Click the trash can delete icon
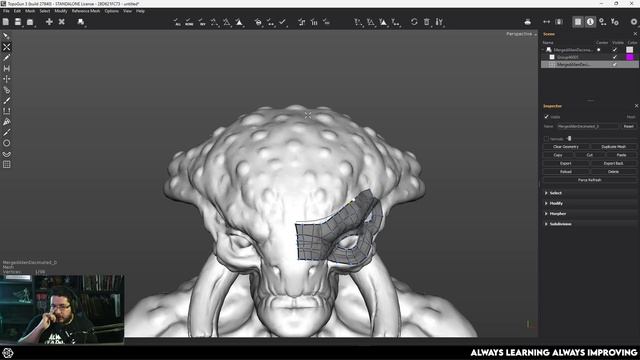 coord(427,22)
